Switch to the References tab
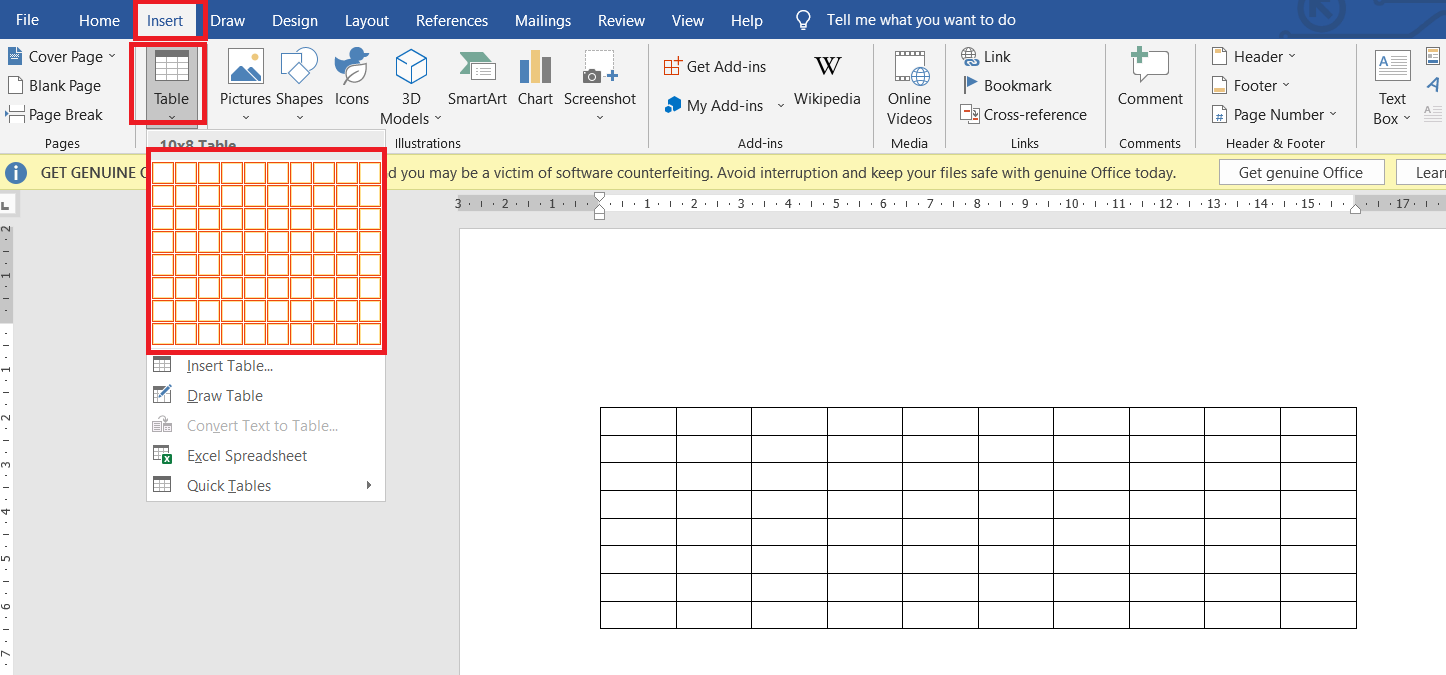The height and width of the screenshot is (675, 1446). click(452, 20)
